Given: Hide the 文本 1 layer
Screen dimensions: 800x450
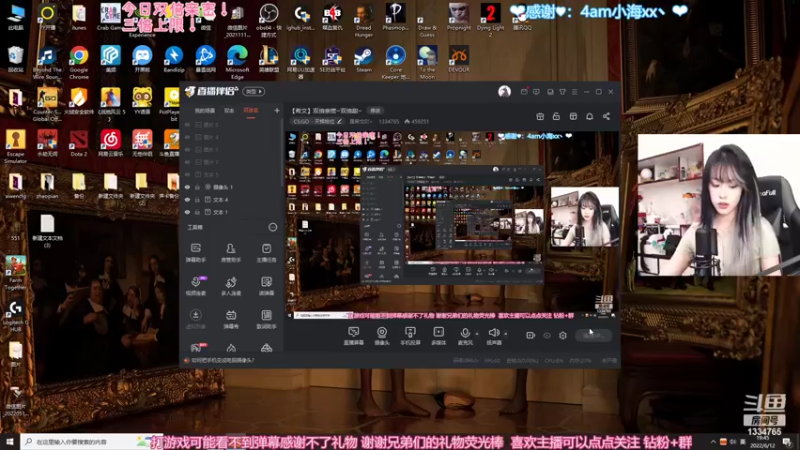Looking at the screenshot, I should (x=187, y=212).
